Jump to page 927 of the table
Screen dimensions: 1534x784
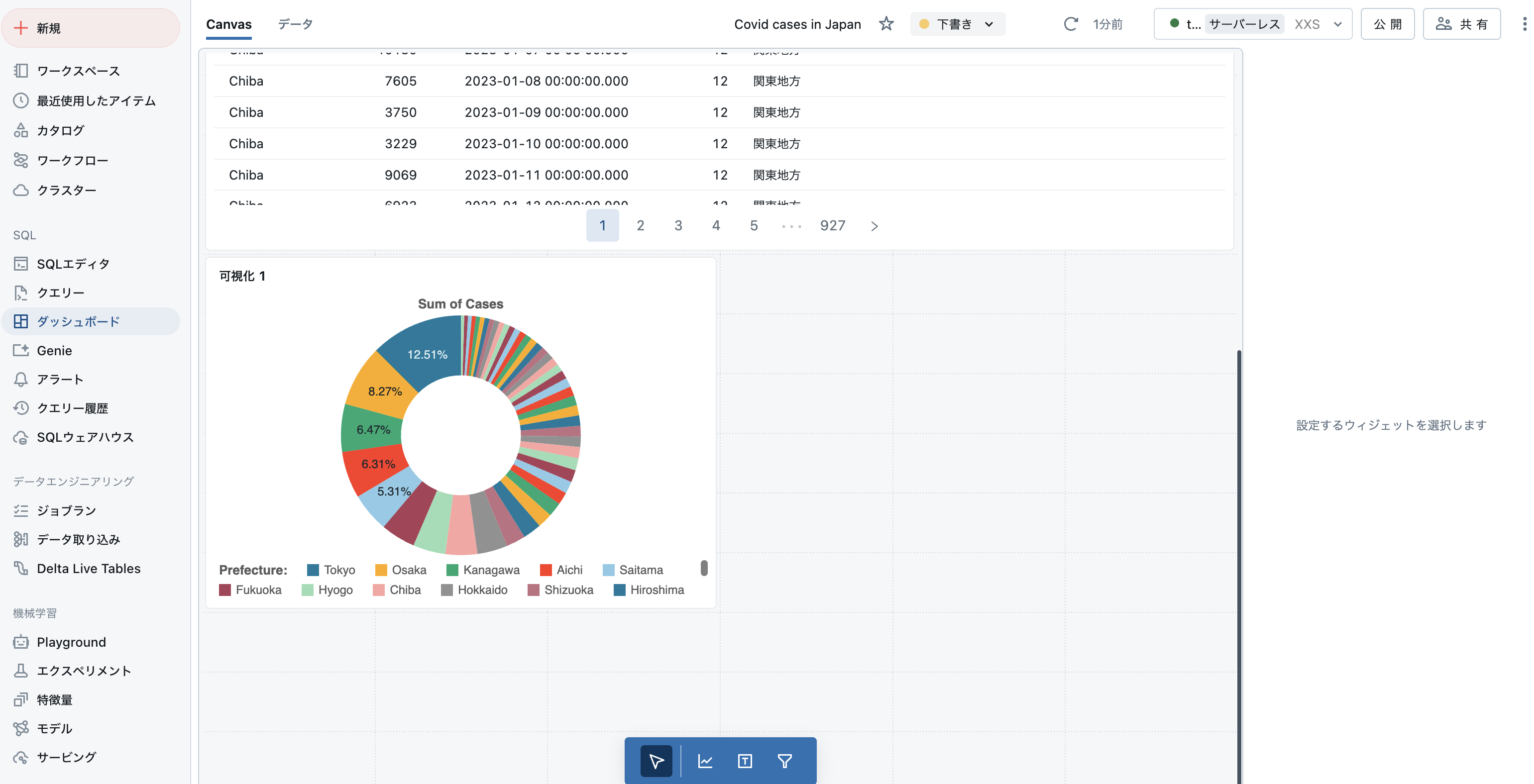click(833, 226)
